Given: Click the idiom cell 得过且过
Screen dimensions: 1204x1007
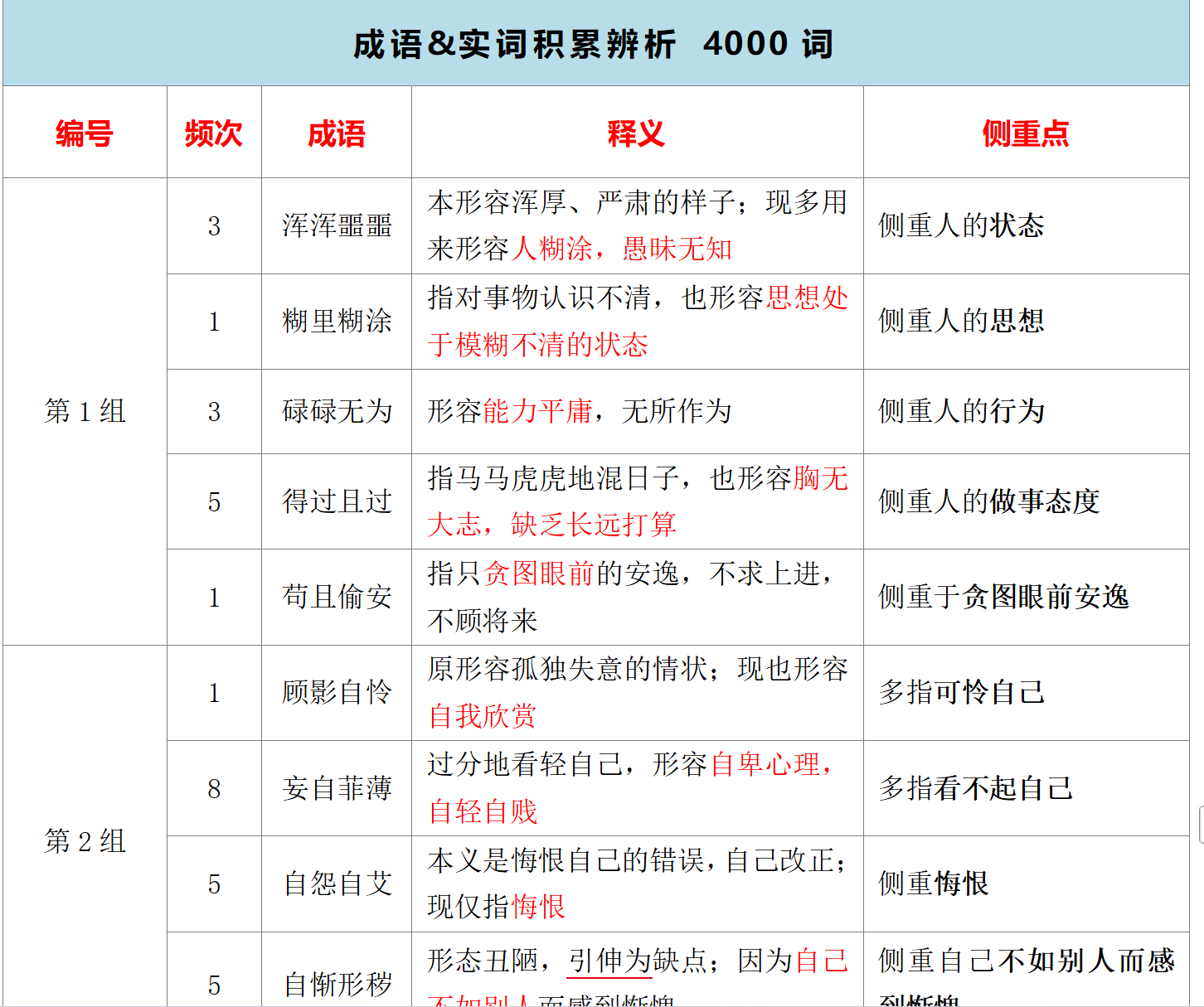Looking at the screenshot, I should [337, 501].
